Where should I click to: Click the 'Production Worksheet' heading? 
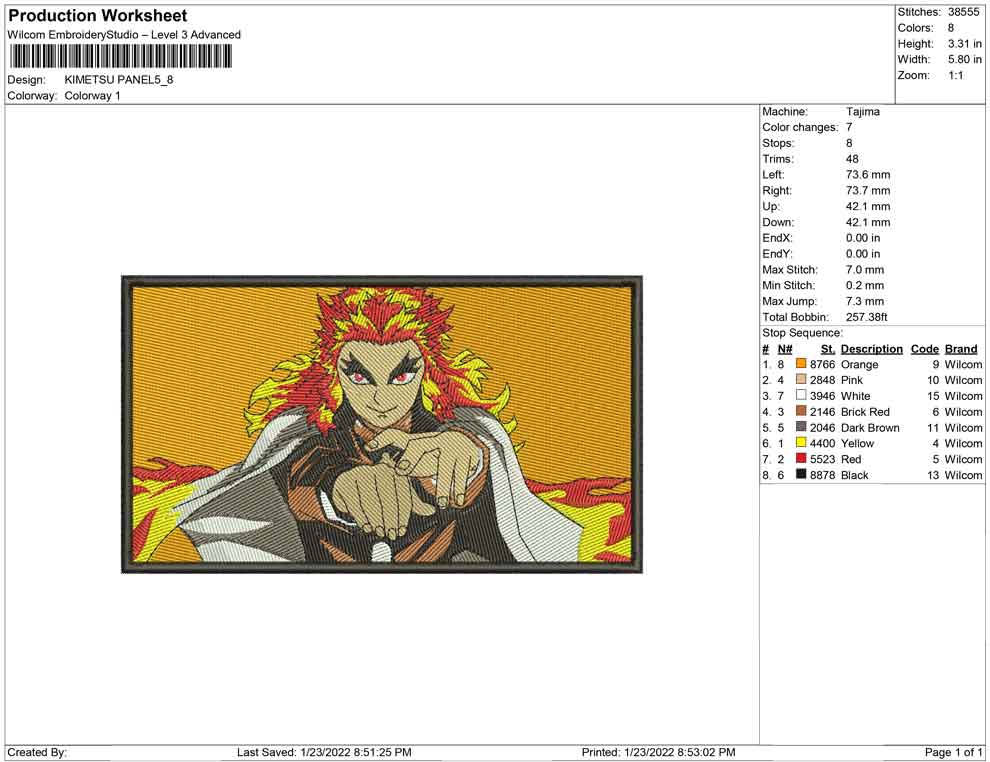(x=98, y=16)
